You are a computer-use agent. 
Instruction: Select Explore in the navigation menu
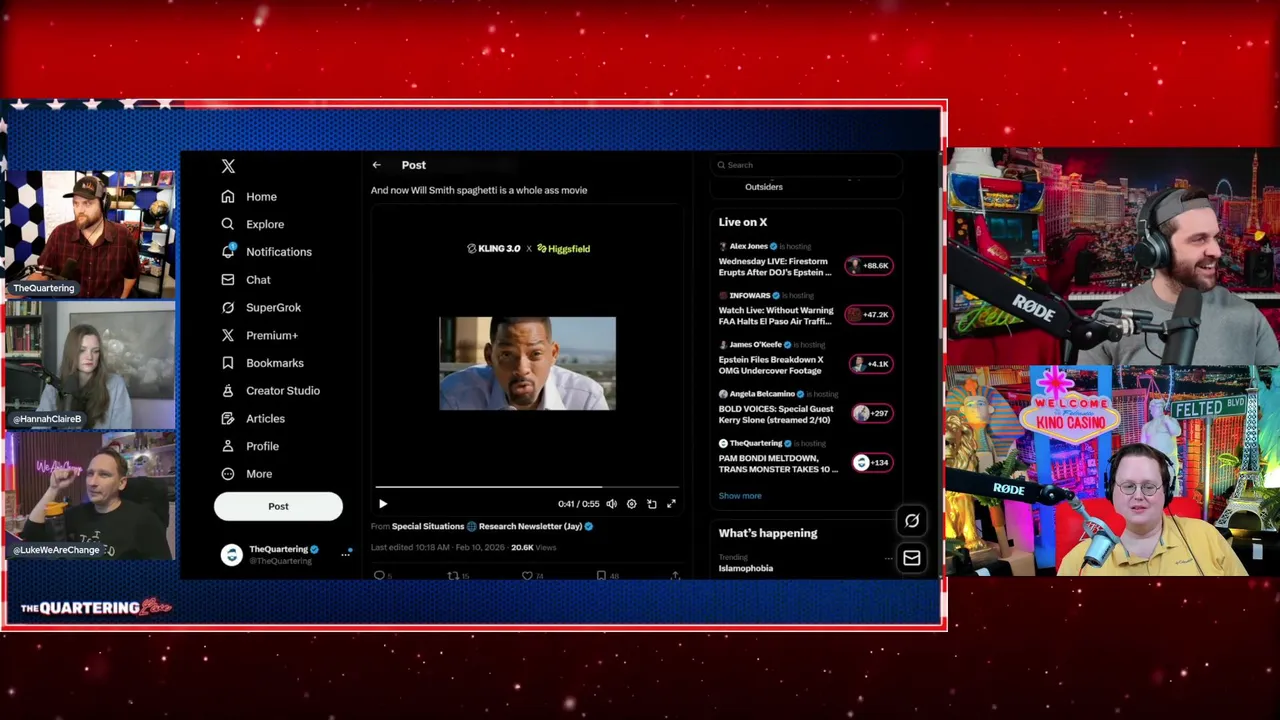265,224
